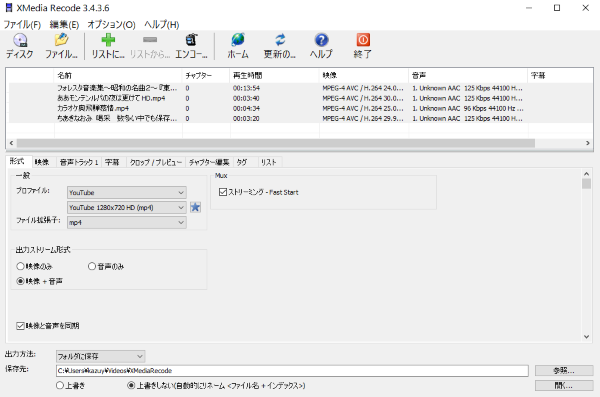Open the Disc (ディスク) toolbar icon
This screenshot has width=600, height=397.
(x=20, y=46)
